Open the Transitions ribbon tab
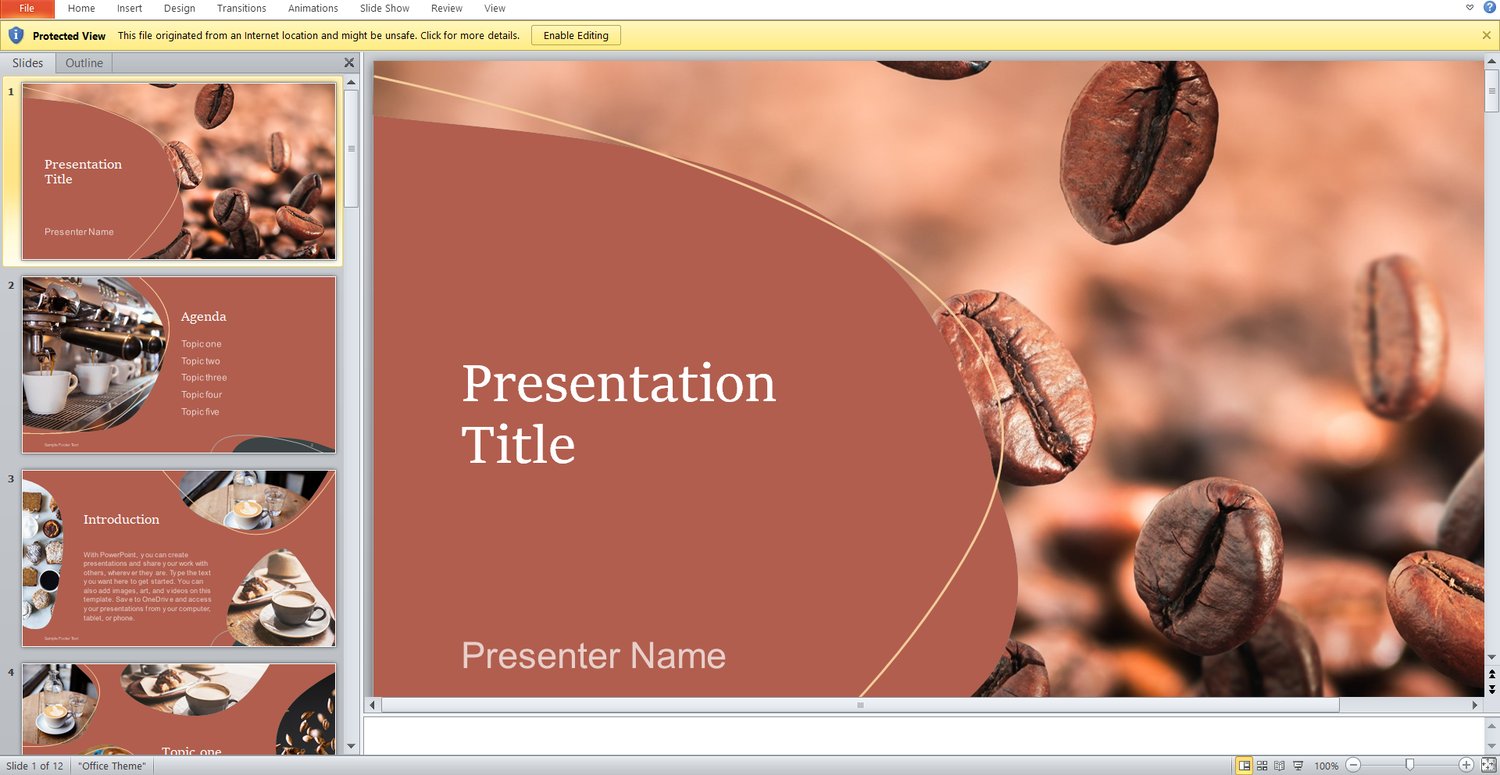This screenshot has width=1500, height=775. pyautogui.click(x=242, y=8)
